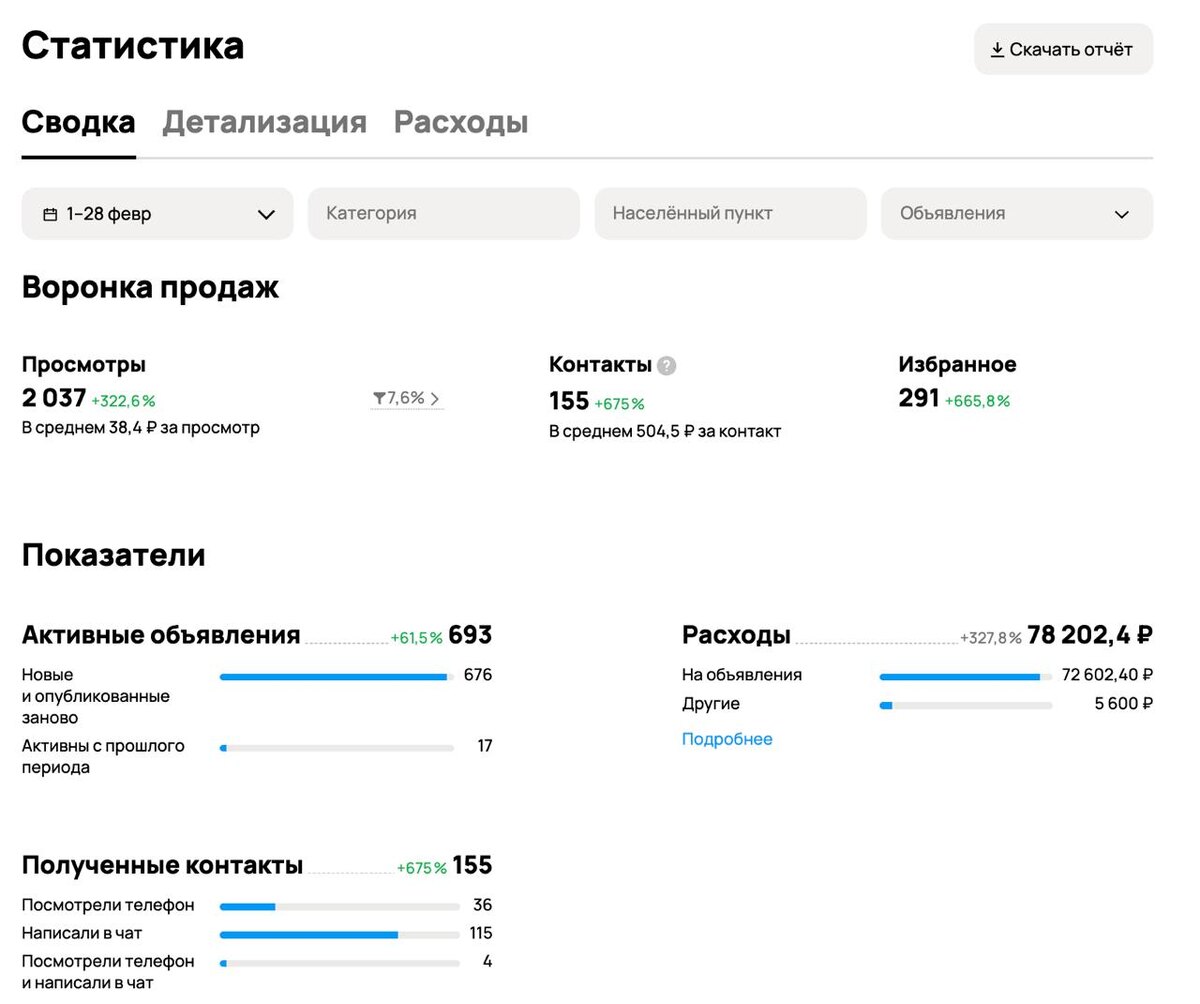Click the Посмотрели телефон progress bar
1200x1004 pixels.
point(340,907)
